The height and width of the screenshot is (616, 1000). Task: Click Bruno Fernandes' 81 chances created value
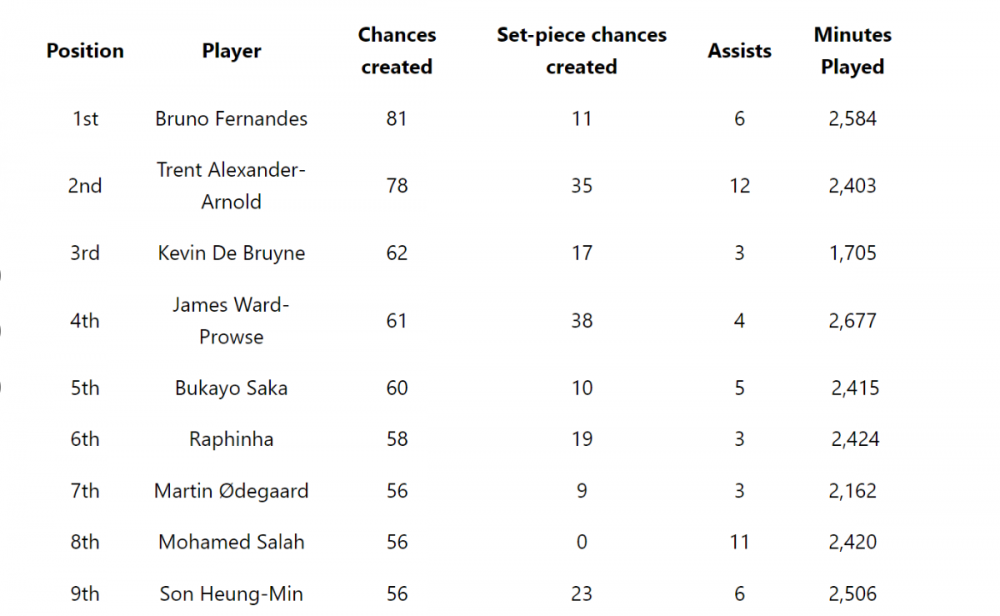[x=397, y=119]
